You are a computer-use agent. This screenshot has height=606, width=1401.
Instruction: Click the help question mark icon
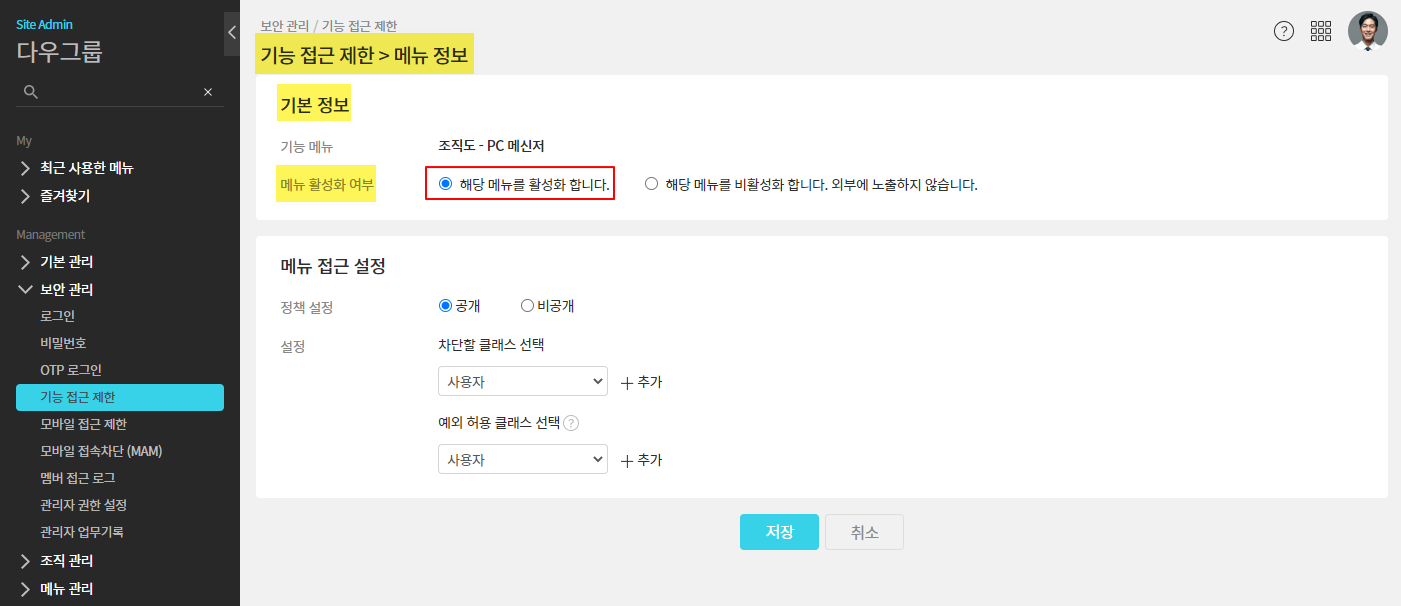point(1284,31)
